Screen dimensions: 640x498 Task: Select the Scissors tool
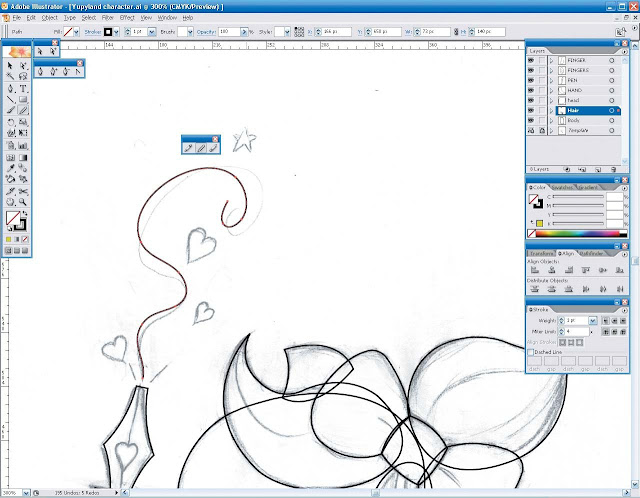coord(23,191)
